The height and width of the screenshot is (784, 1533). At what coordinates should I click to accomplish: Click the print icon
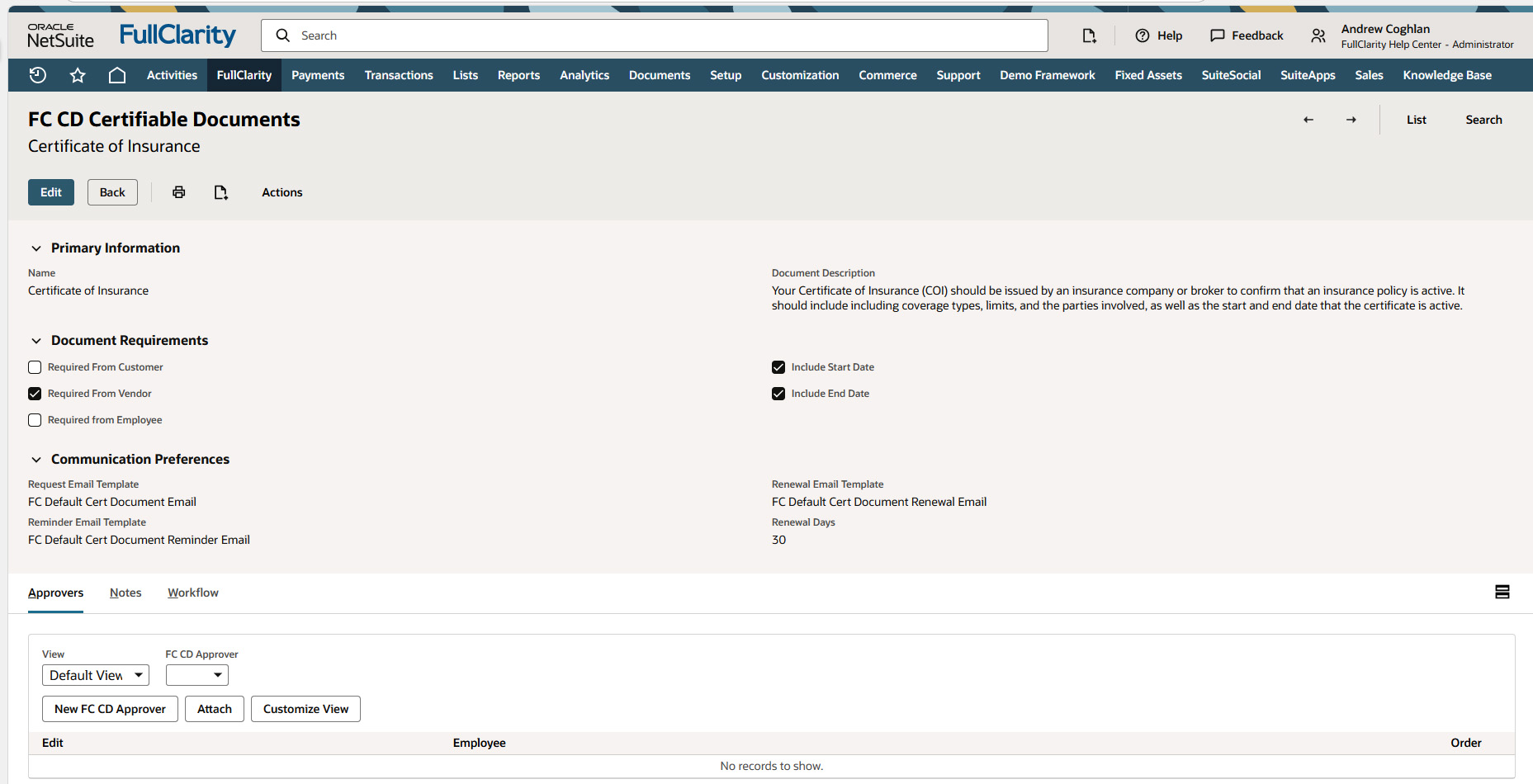[x=178, y=192]
